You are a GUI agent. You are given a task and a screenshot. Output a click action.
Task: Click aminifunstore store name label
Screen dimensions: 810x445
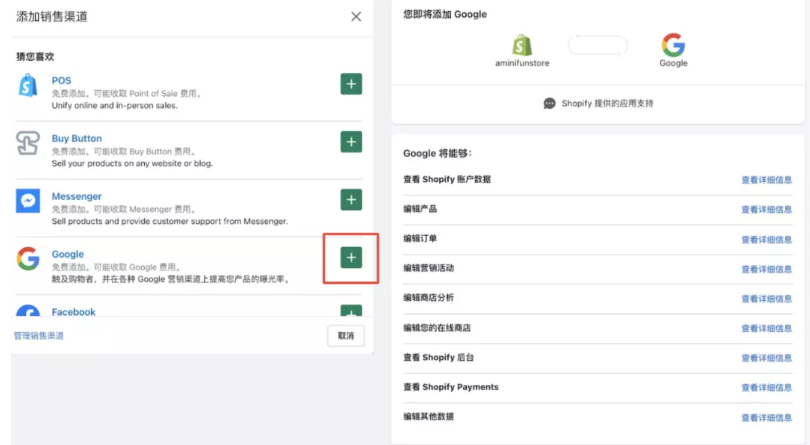522,63
